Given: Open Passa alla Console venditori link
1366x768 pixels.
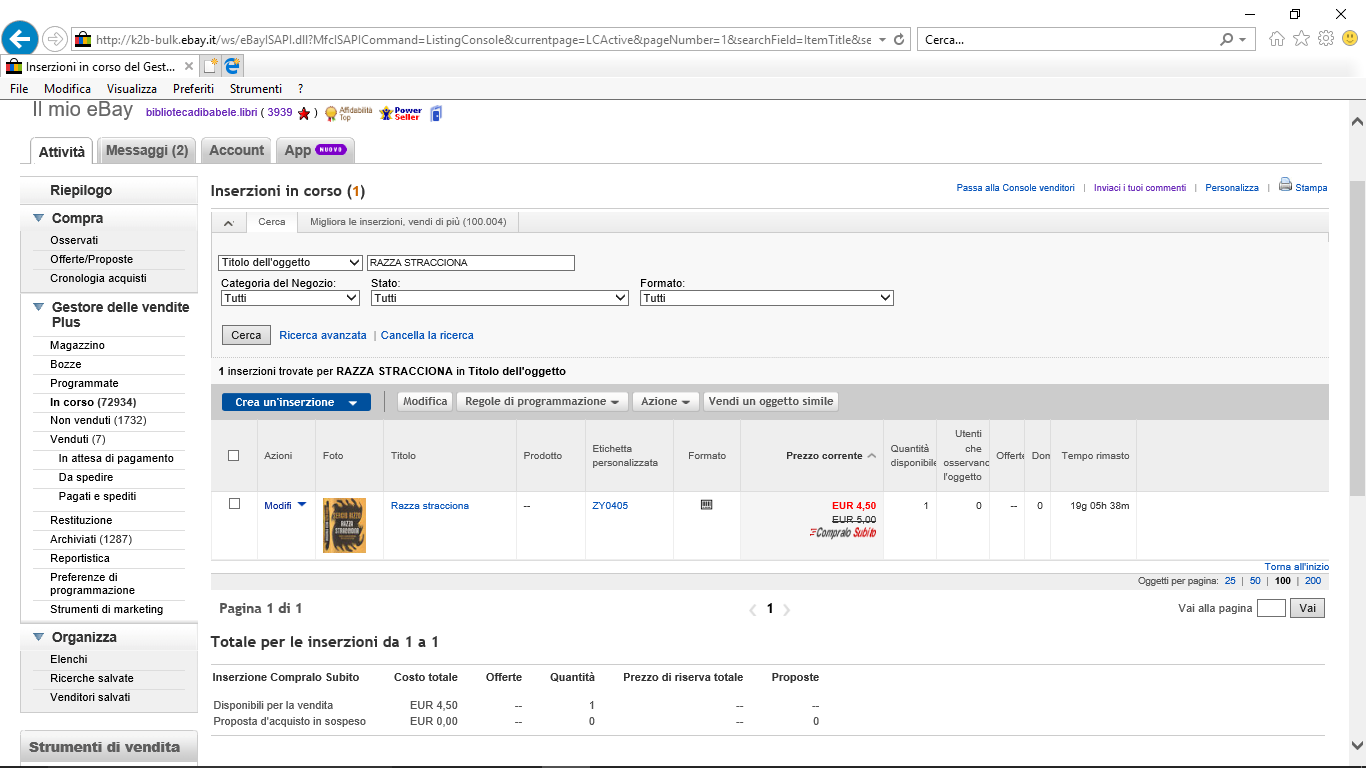Looking at the screenshot, I should click(1016, 187).
